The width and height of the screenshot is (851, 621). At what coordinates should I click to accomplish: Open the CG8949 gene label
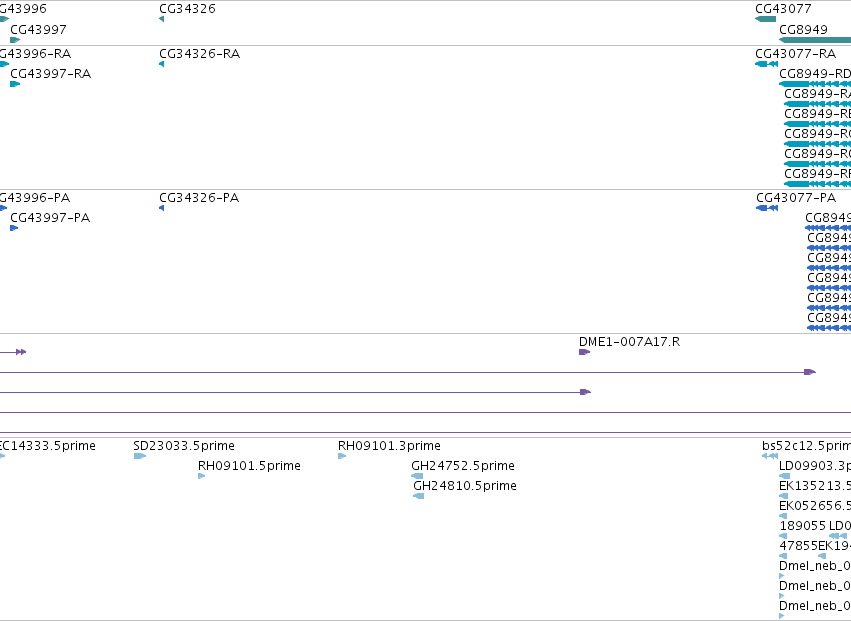pos(803,29)
